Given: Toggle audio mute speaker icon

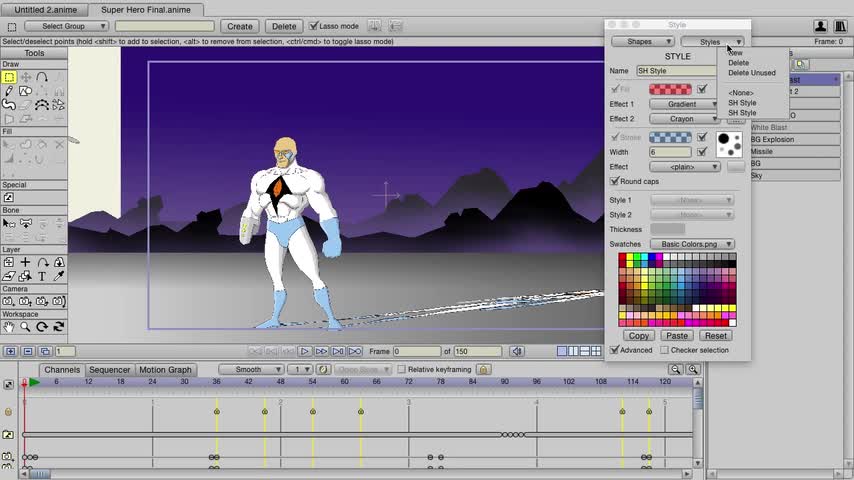Looking at the screenshot, I should (517, 351).
